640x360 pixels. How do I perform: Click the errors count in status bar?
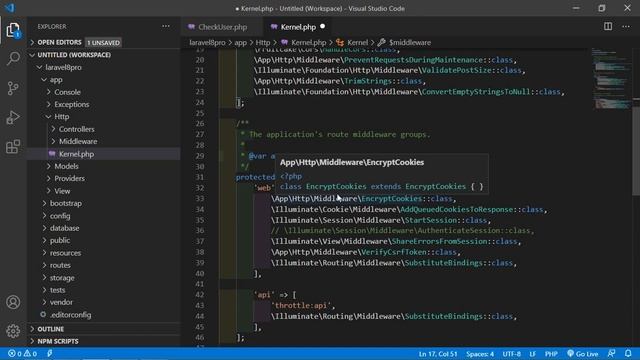pyautogui.click(x=15, y=353)
